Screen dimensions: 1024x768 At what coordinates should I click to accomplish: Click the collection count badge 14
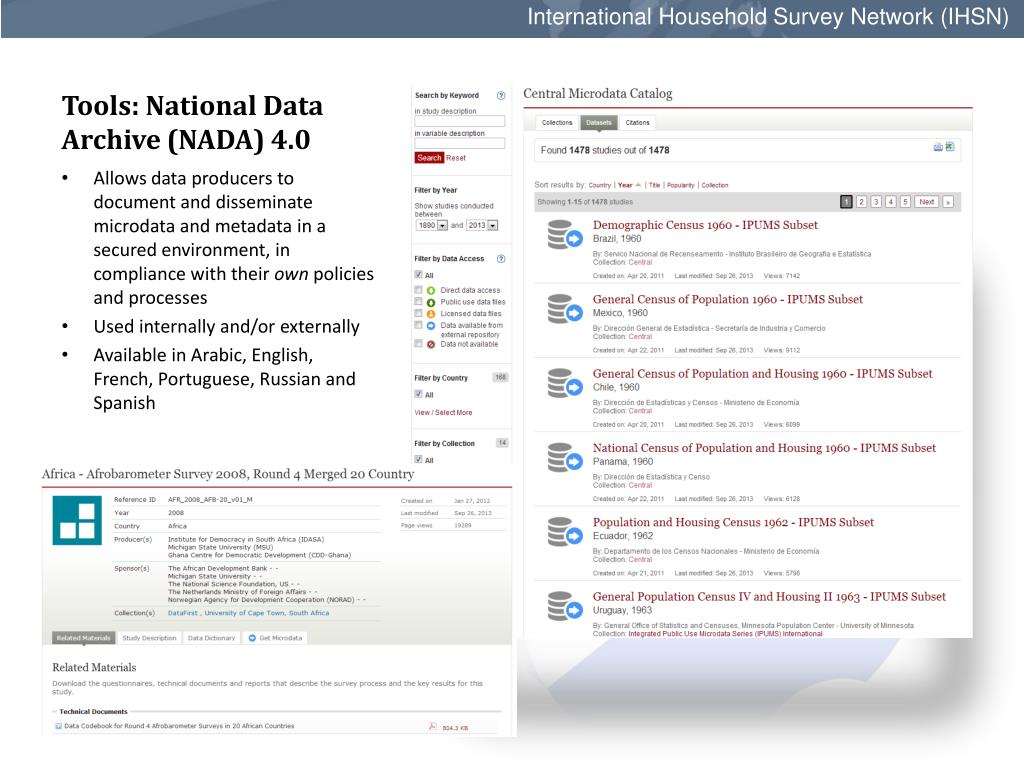point(502,443)
